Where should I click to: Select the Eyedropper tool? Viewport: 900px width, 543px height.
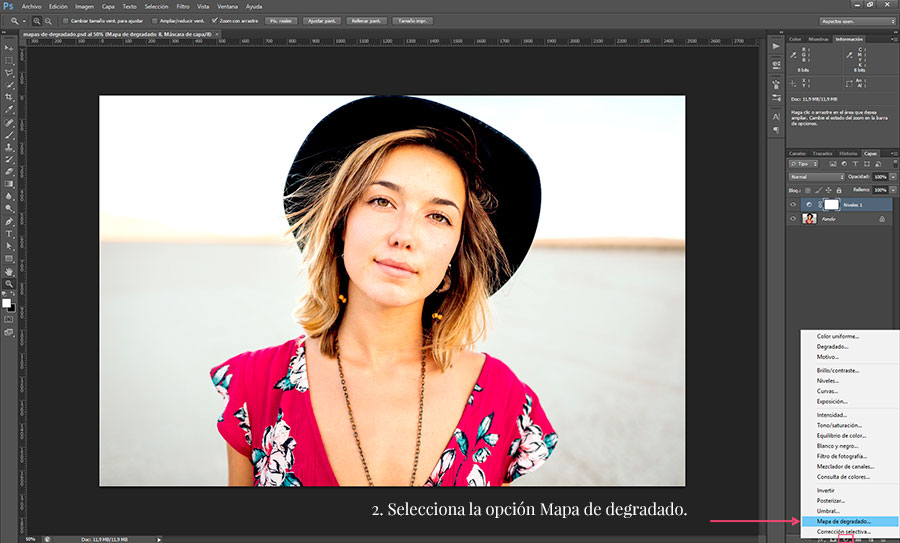coord(9,110)
